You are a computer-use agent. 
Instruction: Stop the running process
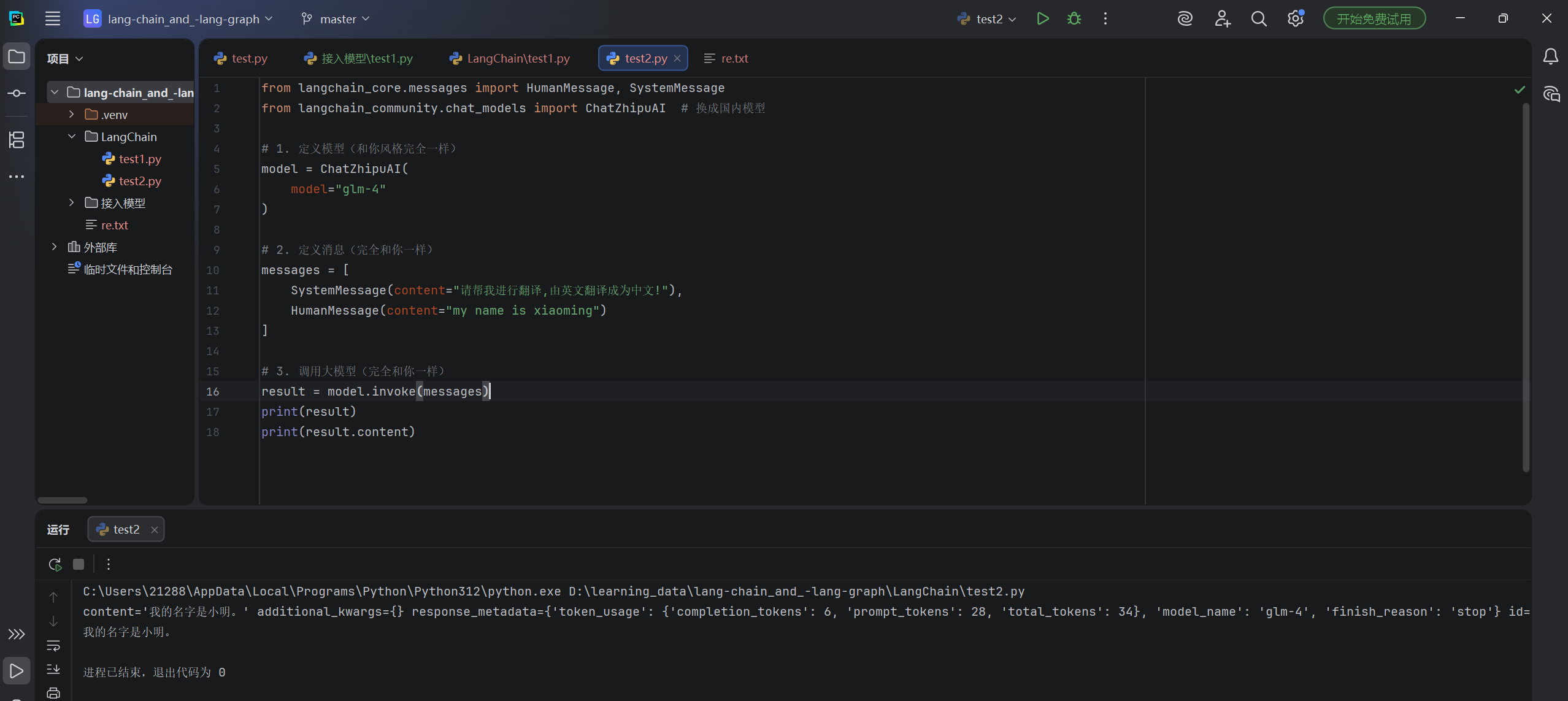79,564
